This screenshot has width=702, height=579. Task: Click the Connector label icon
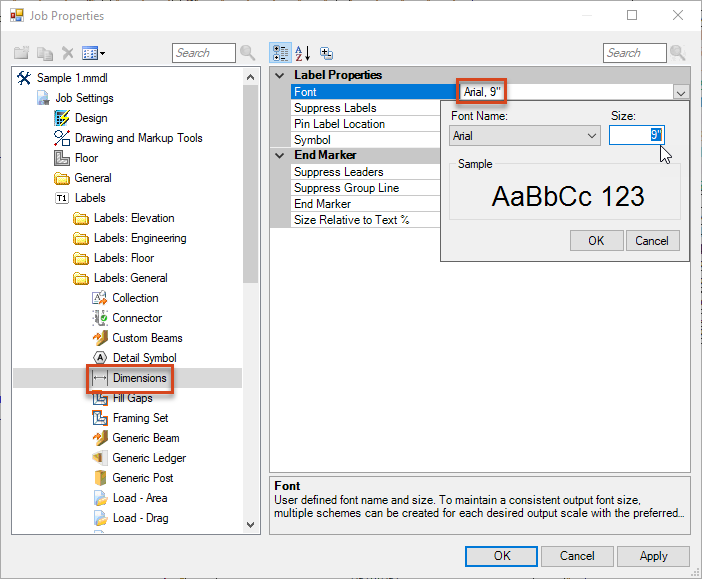coord(99,318)
